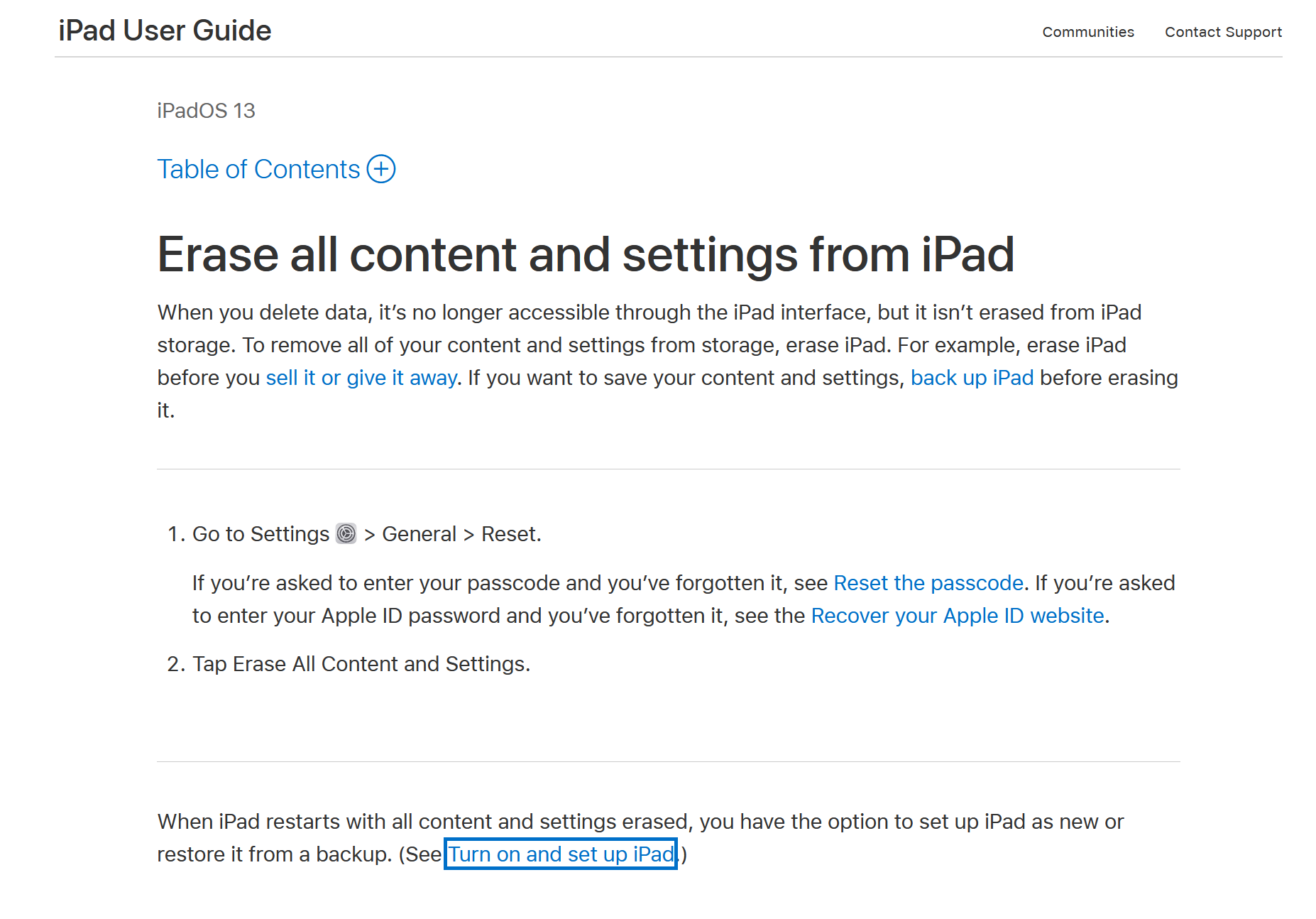Viewport: 1316px width, 919px height.
Task: Click the "Erase all content and settings from iPad" heading
Action: point(586,254)
